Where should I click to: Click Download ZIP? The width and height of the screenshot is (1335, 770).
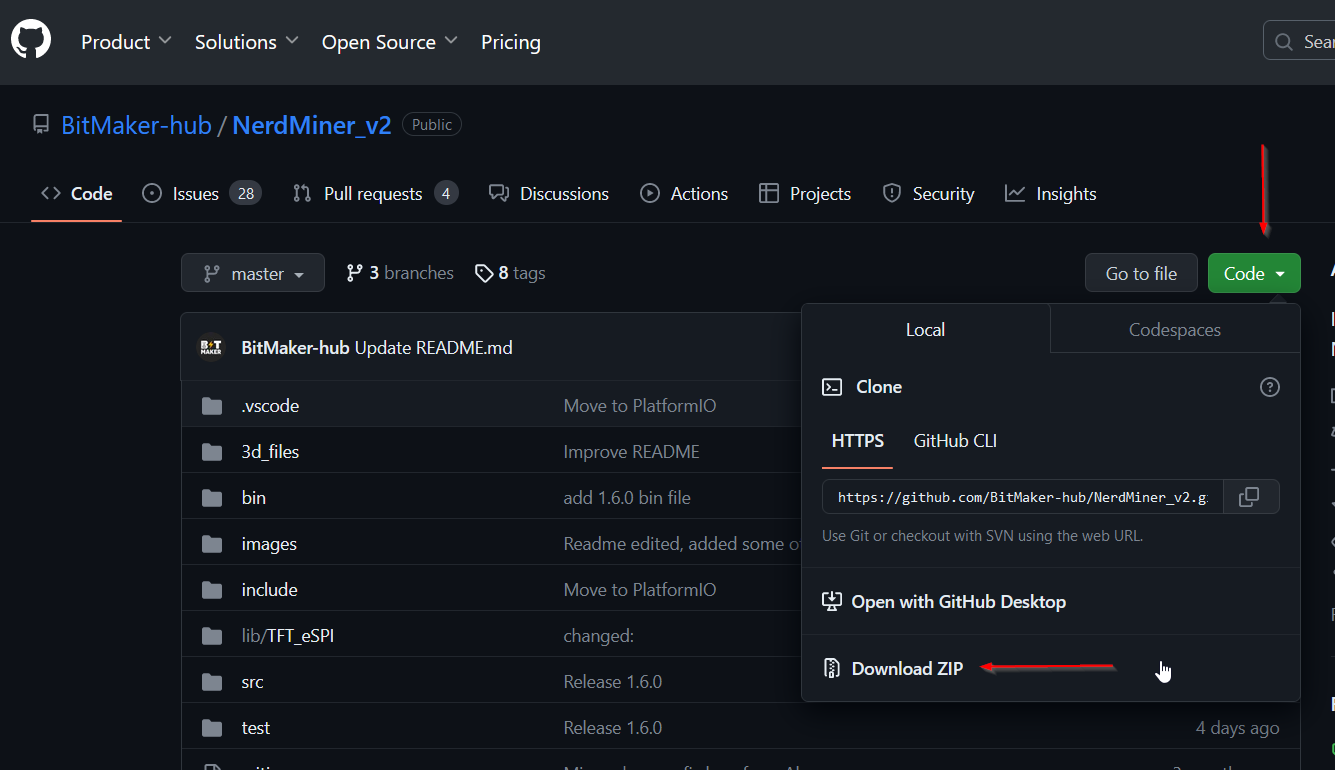[893, 669]
